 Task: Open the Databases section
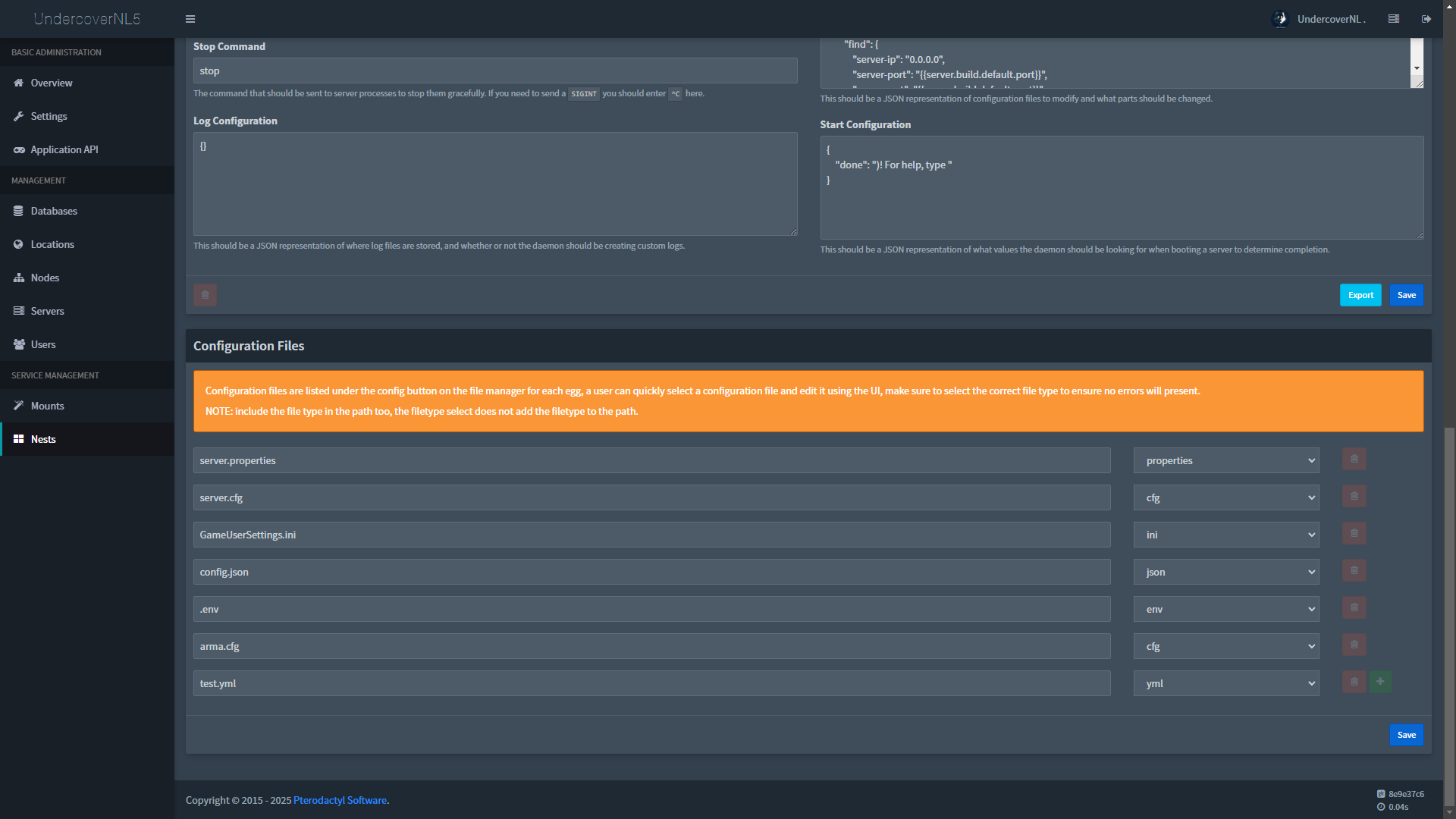[x=53, y=211]
